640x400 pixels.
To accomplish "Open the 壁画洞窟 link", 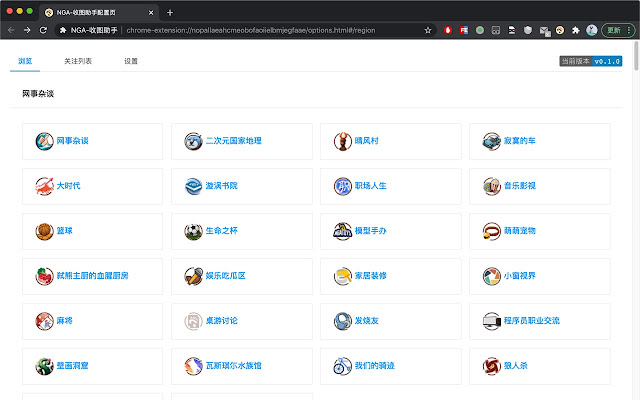I will [72, 365].
